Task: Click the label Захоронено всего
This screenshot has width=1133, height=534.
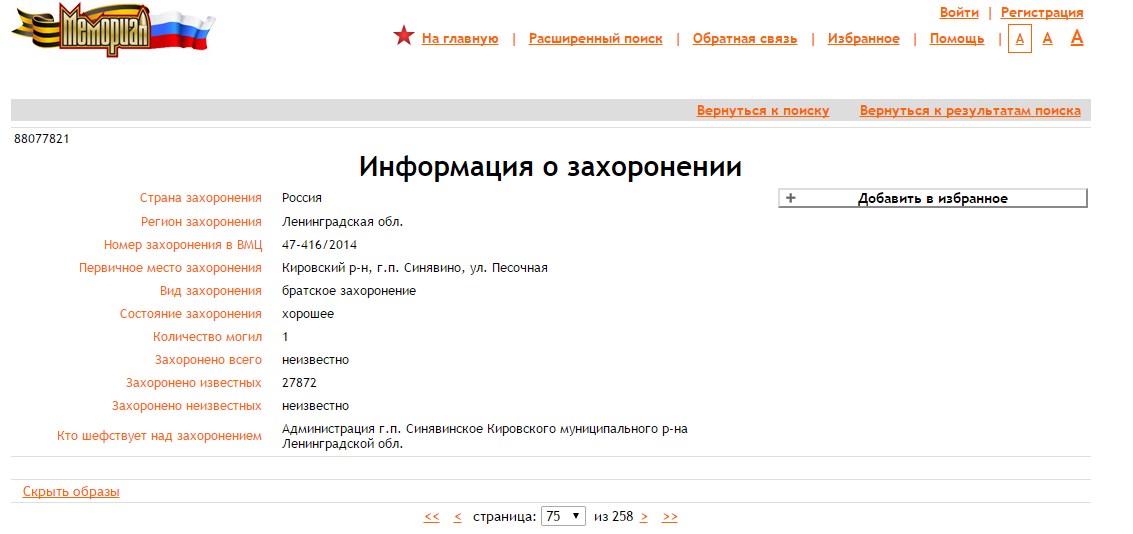Action: pos(209,360)
